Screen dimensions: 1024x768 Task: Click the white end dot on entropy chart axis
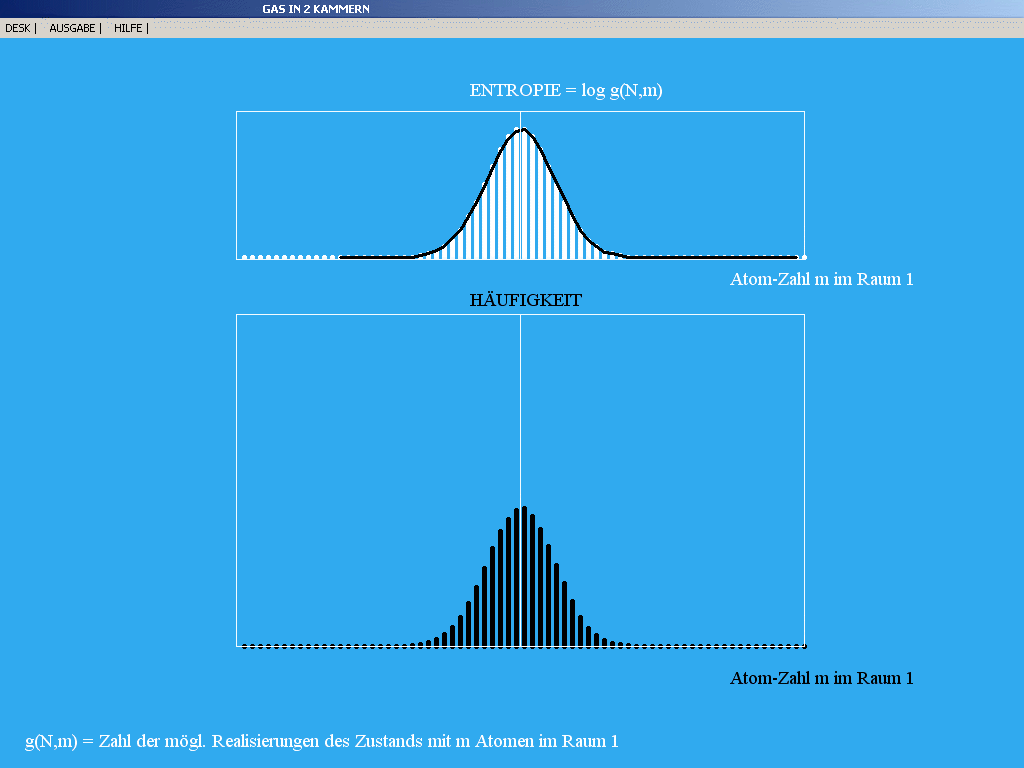click(804, 257)
